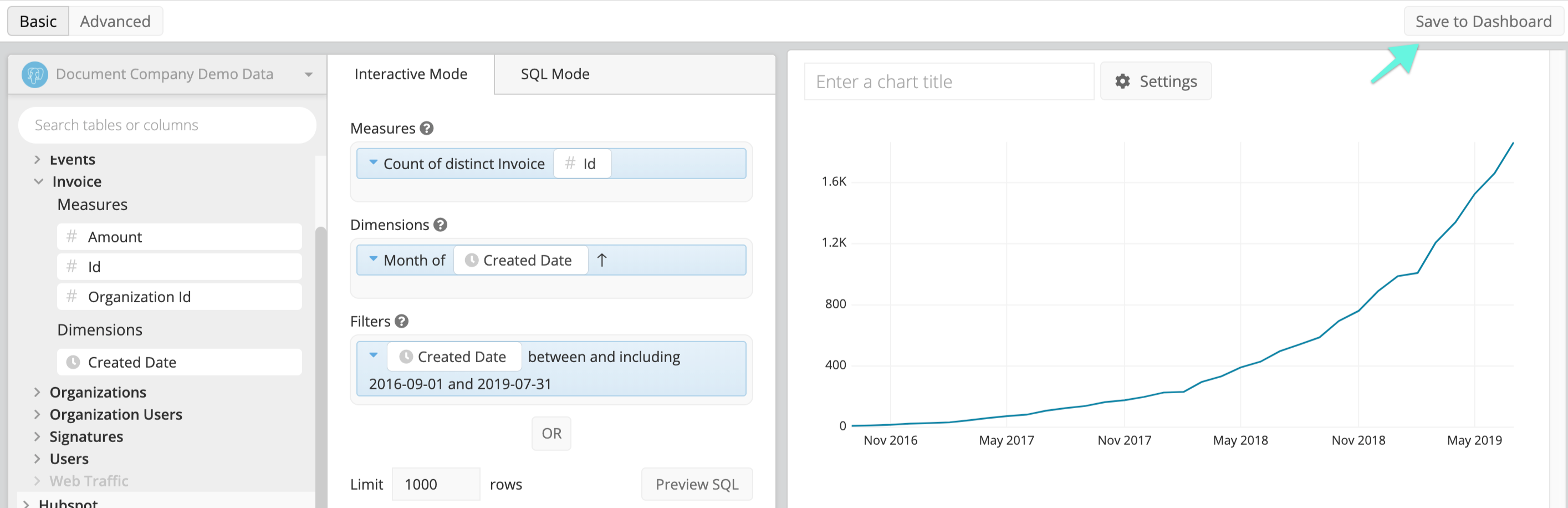Screen dimensions: 1568x508
Task: Click the Settings gear icon
Action: 1122,81
